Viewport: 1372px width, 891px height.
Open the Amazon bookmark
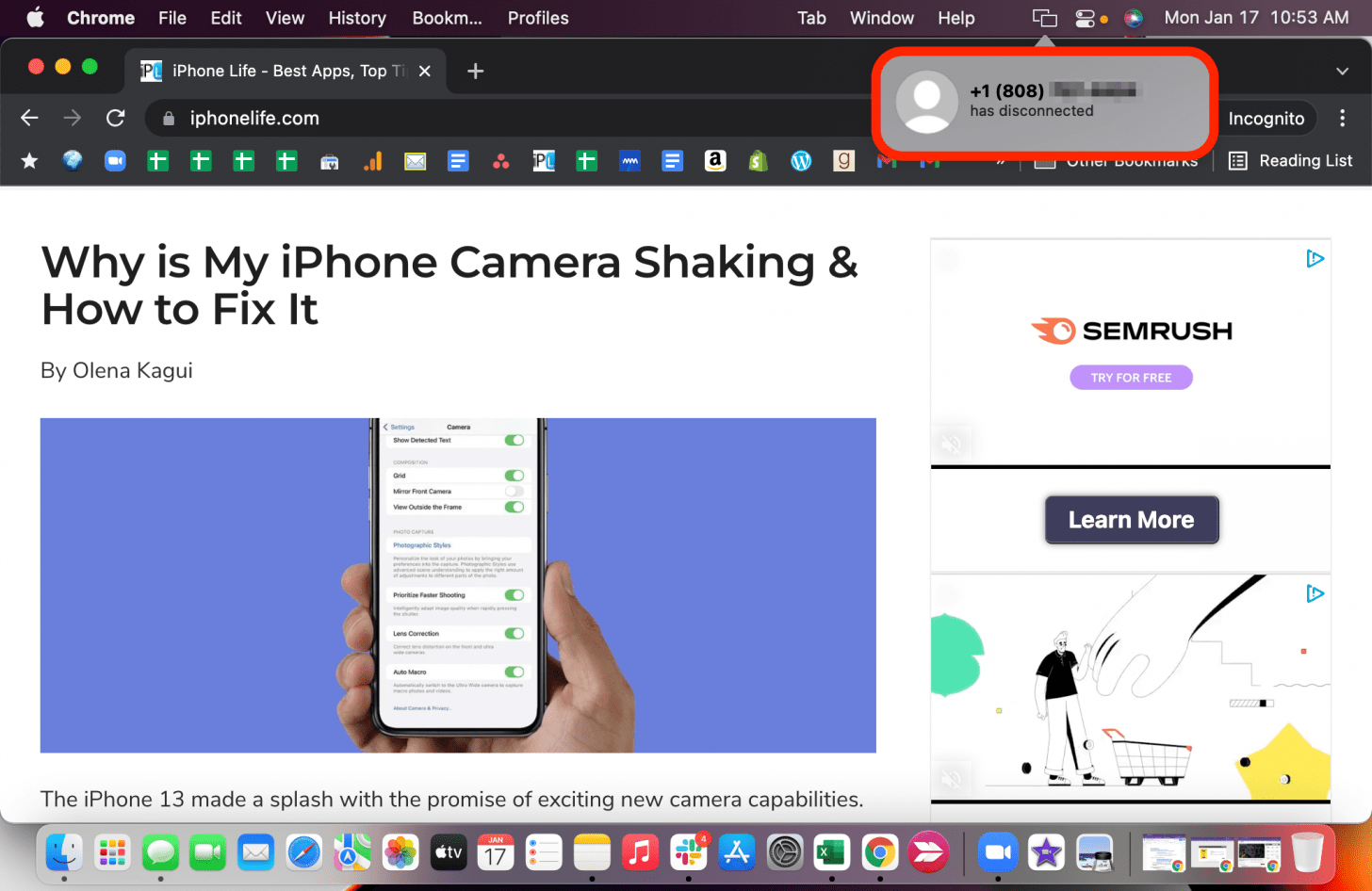pyautogui.click(x=715, y=161)
